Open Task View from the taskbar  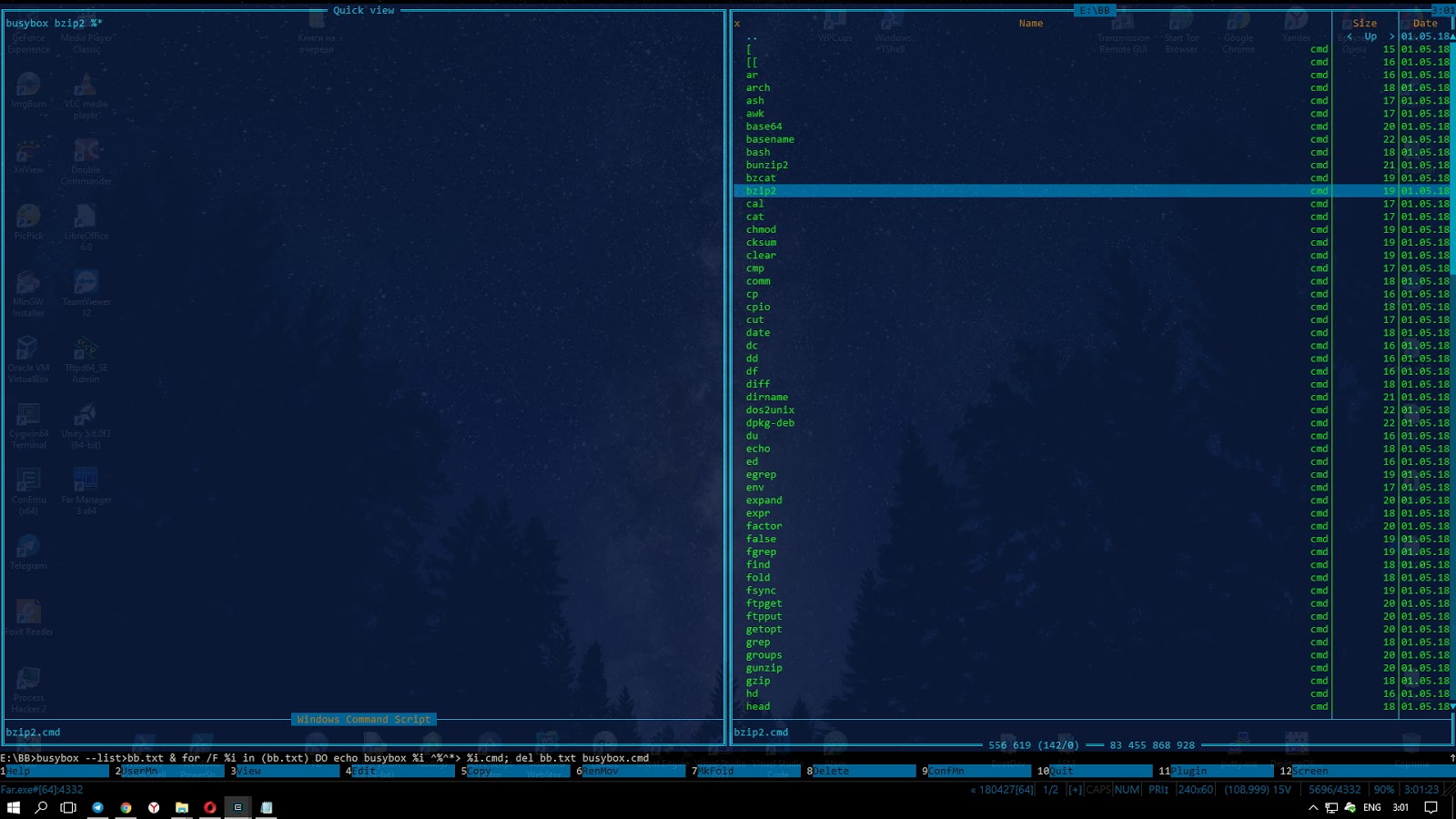tap(68, 807)
